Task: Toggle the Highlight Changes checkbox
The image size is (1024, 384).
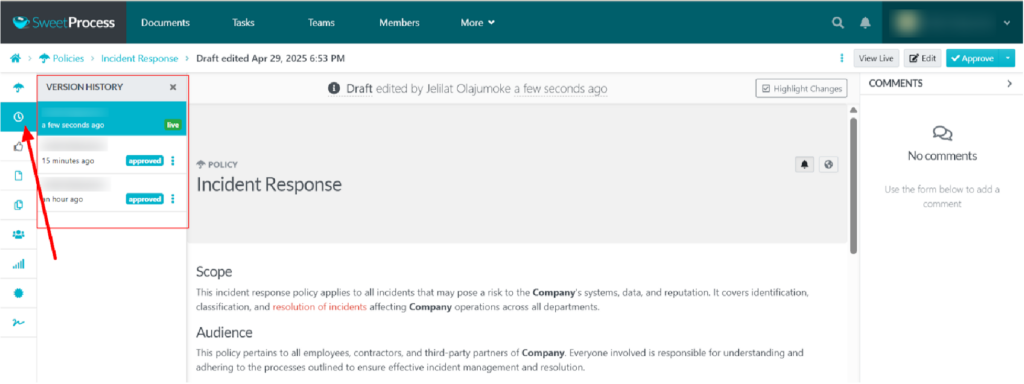Action: [801, 88]
